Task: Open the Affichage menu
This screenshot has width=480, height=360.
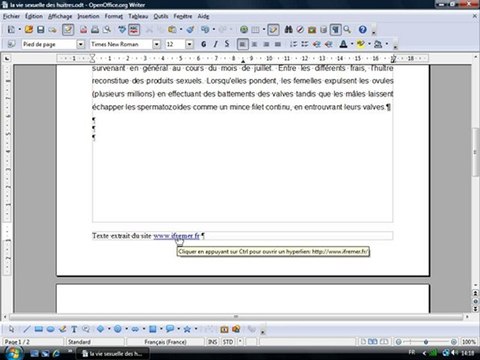Action: pyautogui.click(x=60, y=16)
